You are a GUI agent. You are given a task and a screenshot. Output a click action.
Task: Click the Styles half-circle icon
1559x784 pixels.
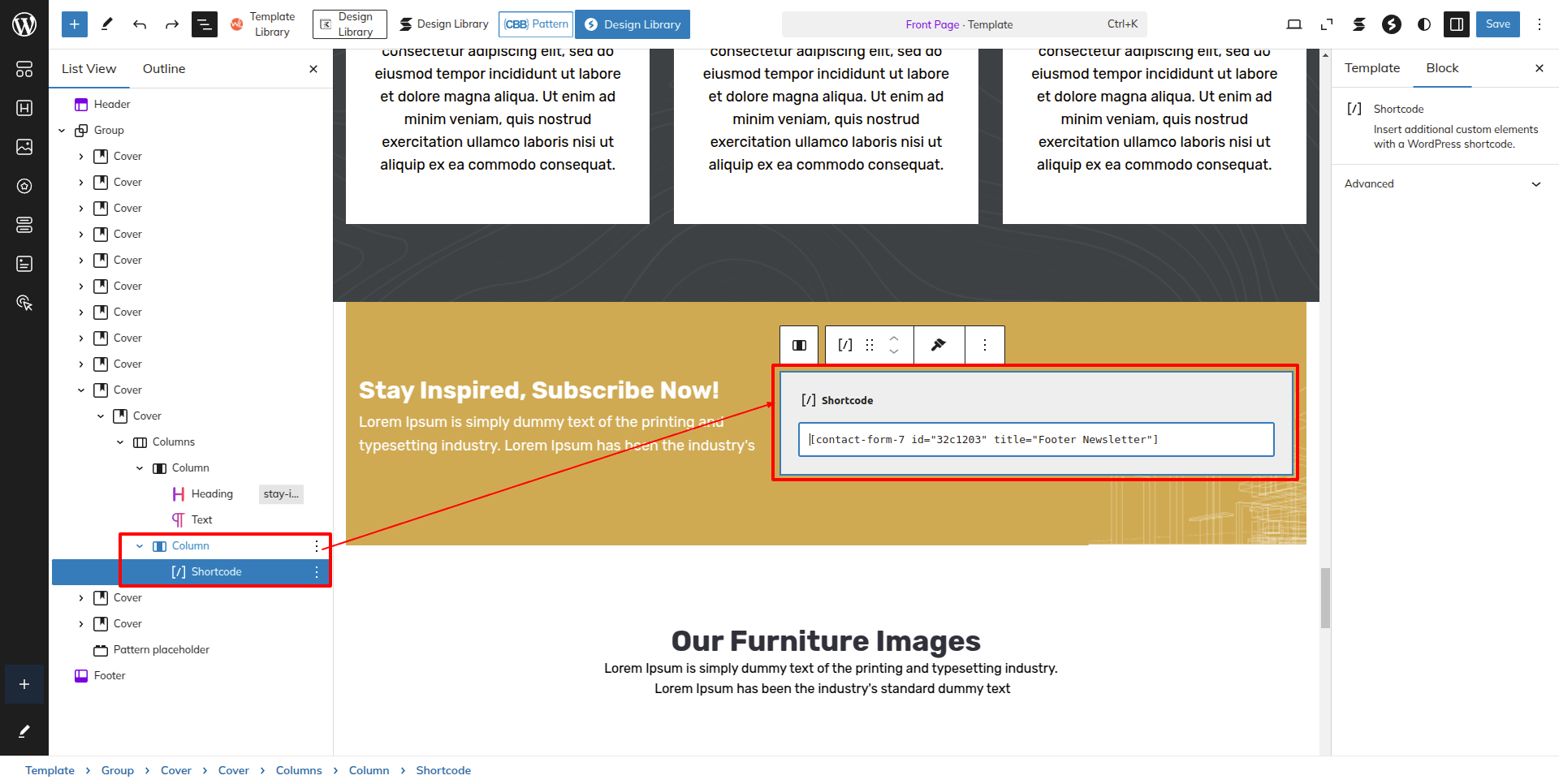[1424, 24]
